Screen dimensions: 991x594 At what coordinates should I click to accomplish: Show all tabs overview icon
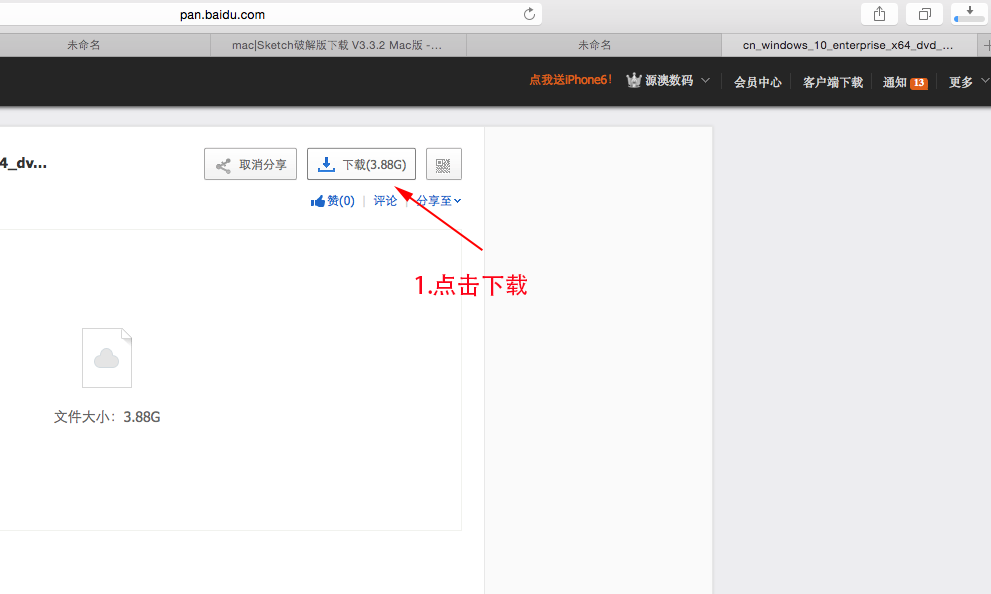924,14
